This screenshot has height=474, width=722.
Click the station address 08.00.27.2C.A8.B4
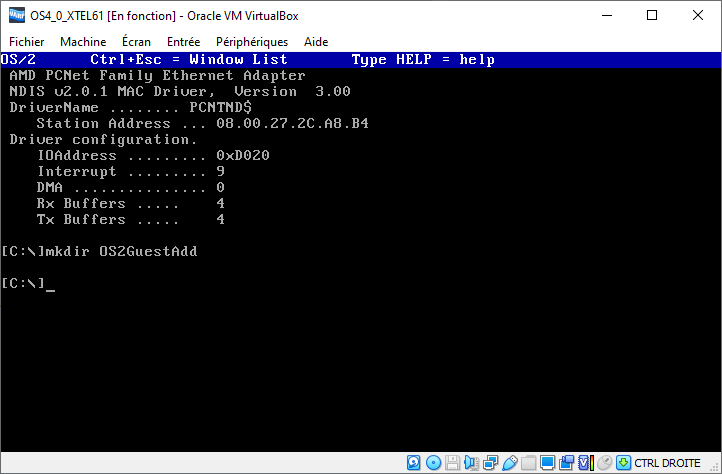pyautogui.click(x=292, y=123)
